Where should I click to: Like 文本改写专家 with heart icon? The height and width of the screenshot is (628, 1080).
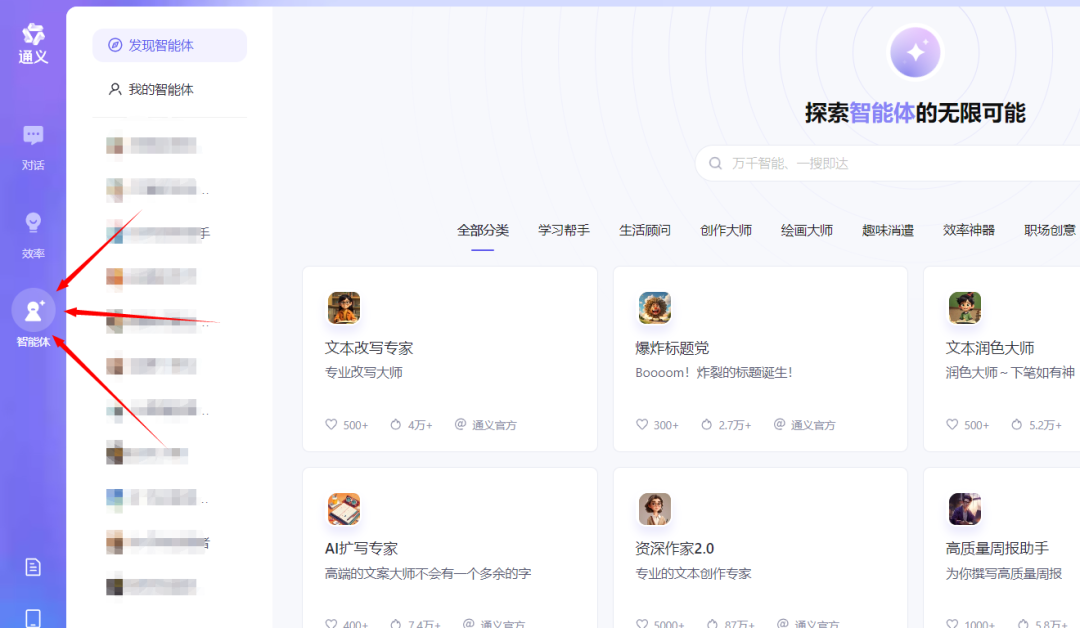point(331,424)
